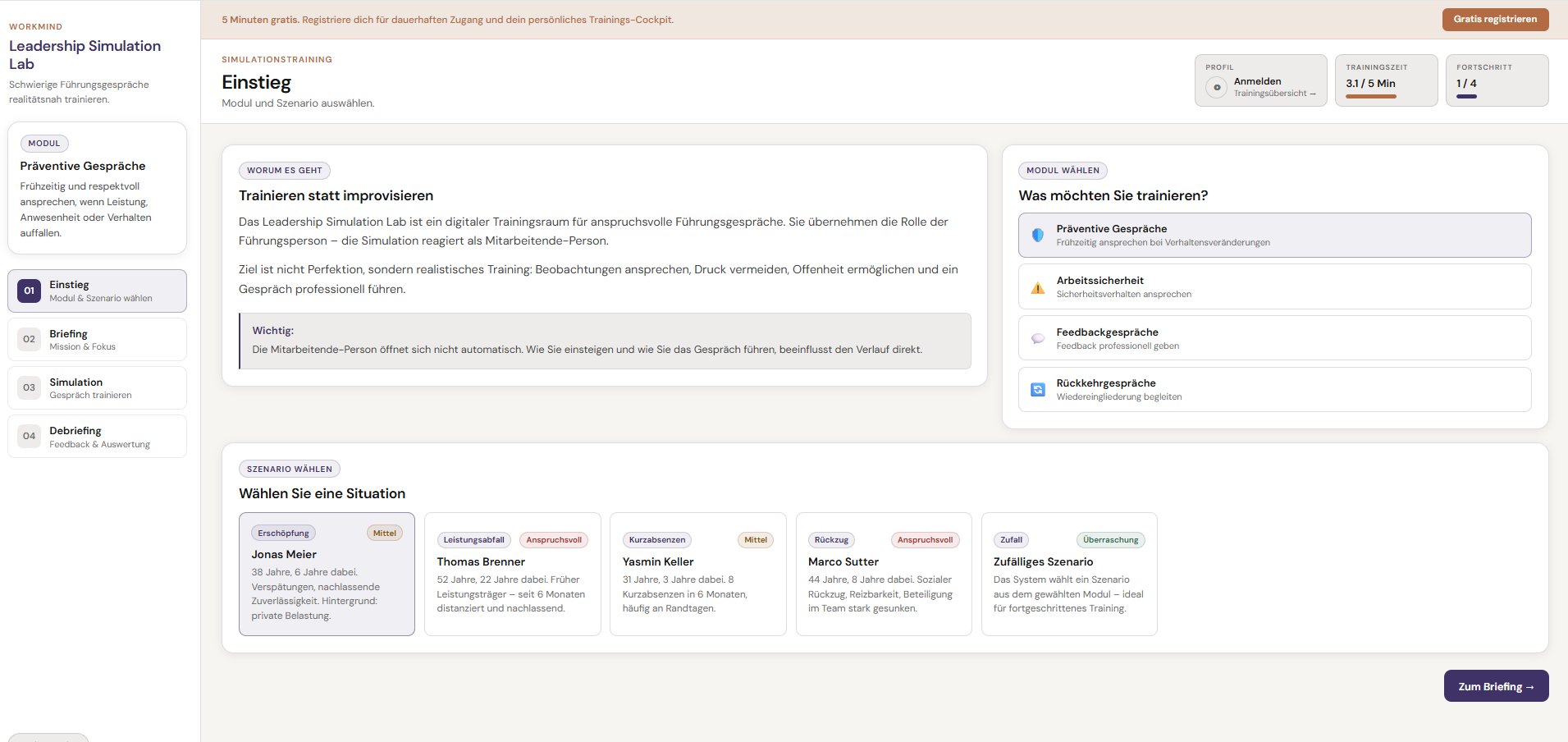Click the Gratis registrieren button
The height and width of the screenshot is (742, 1568).
[1495, 19]
